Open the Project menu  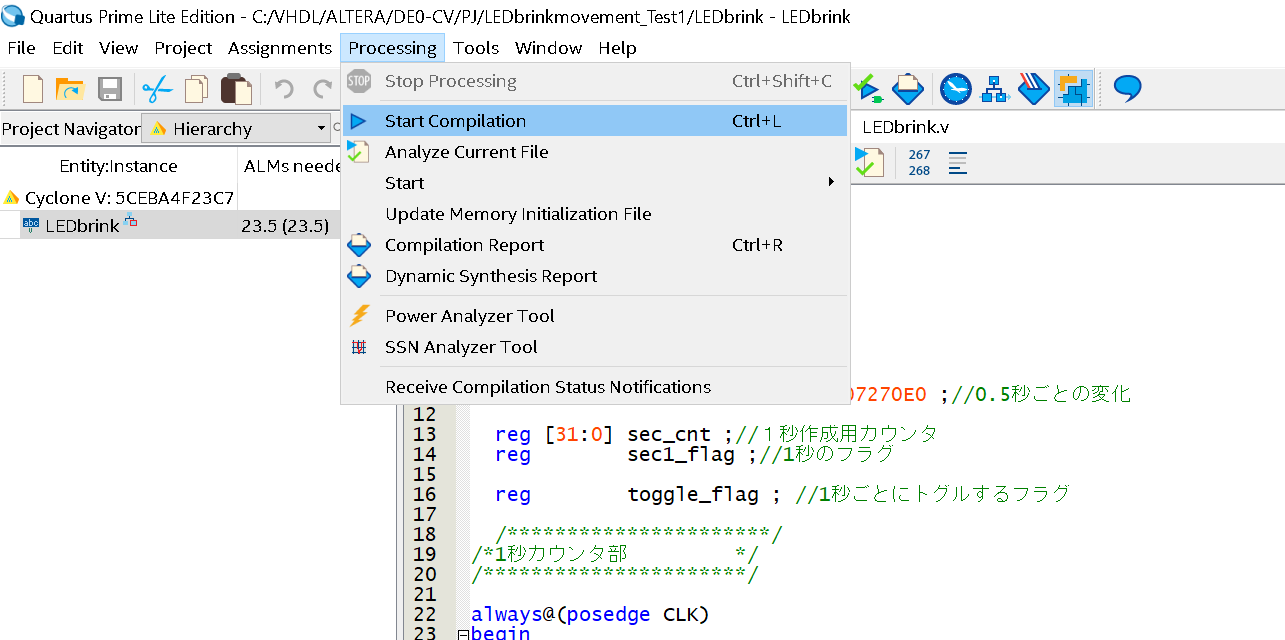click(183, 48)
